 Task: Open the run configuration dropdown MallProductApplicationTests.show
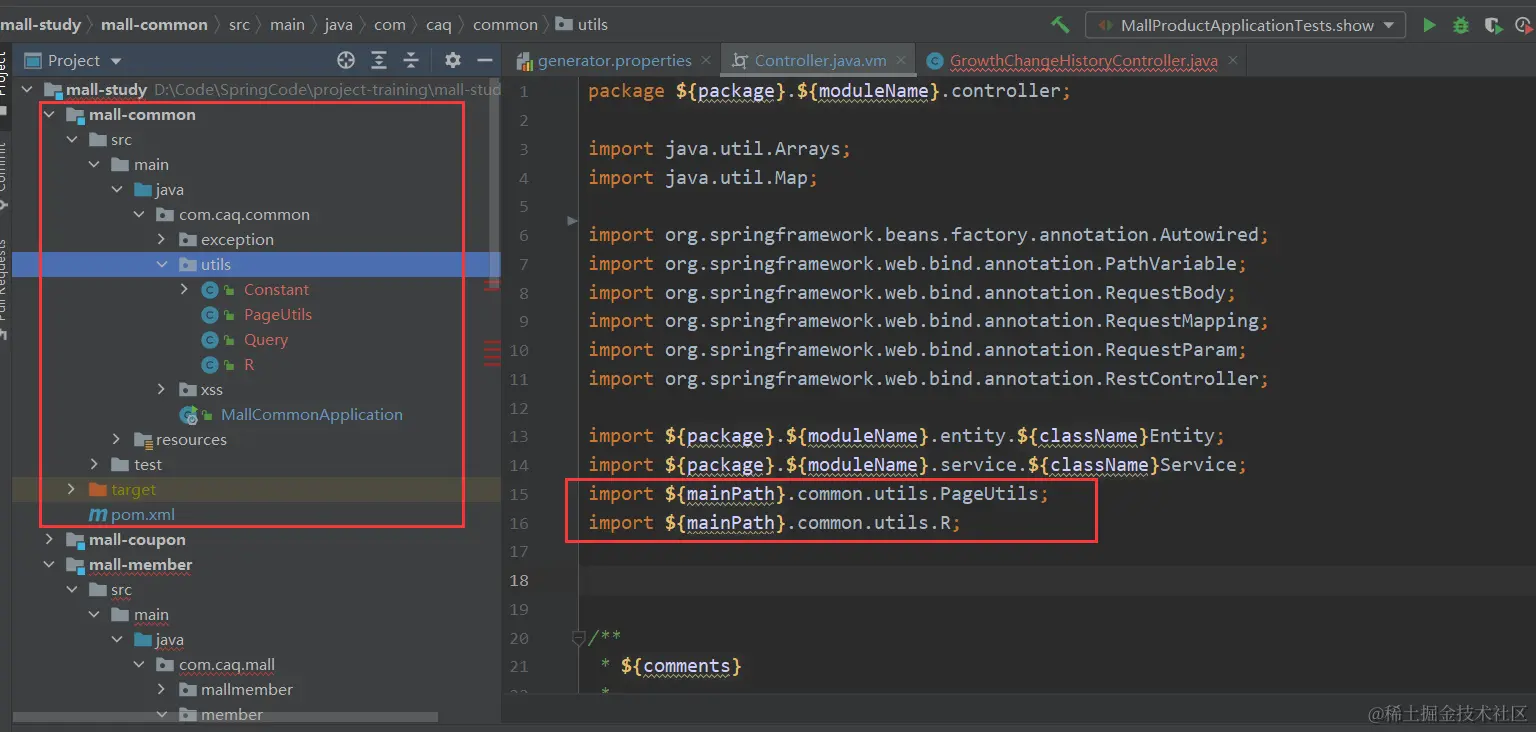pyautogui.click(x=1245, y=25)
